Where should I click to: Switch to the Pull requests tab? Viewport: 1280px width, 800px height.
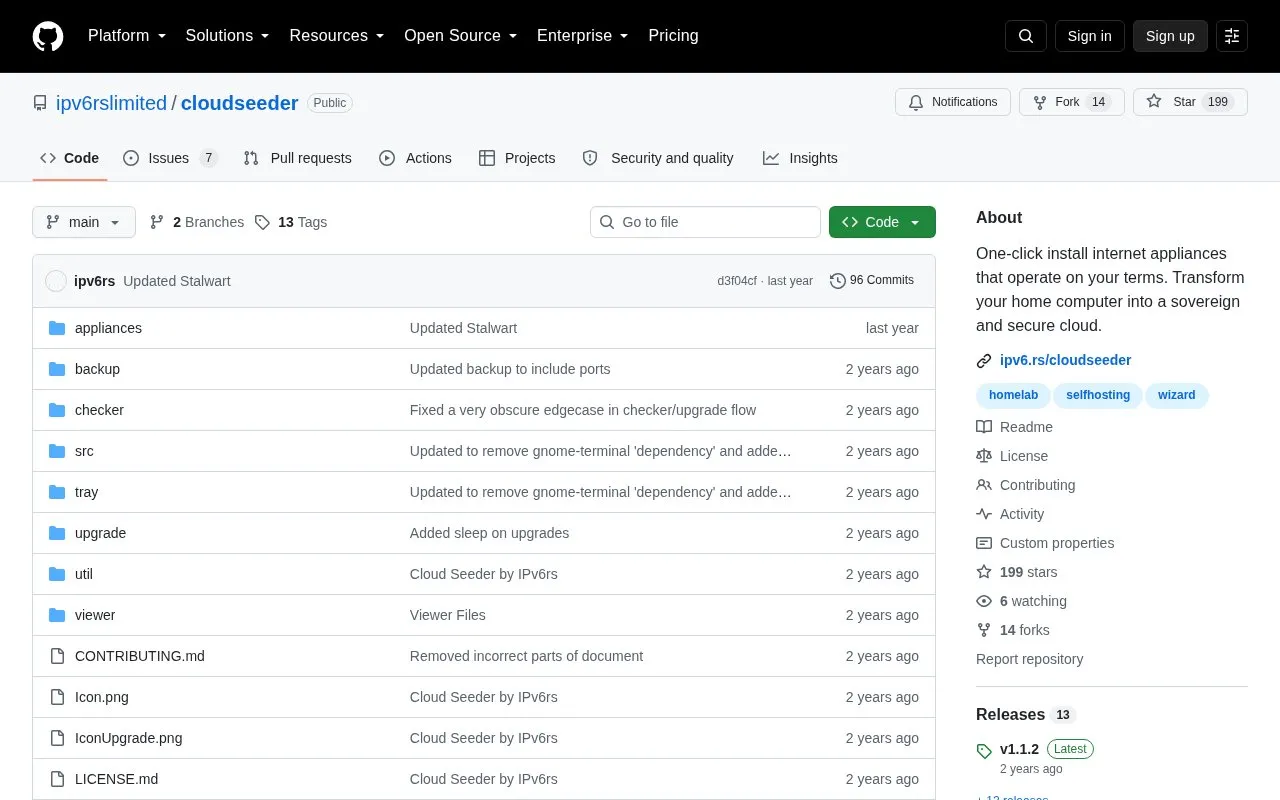pyautogui.click(x=297, y=158)
